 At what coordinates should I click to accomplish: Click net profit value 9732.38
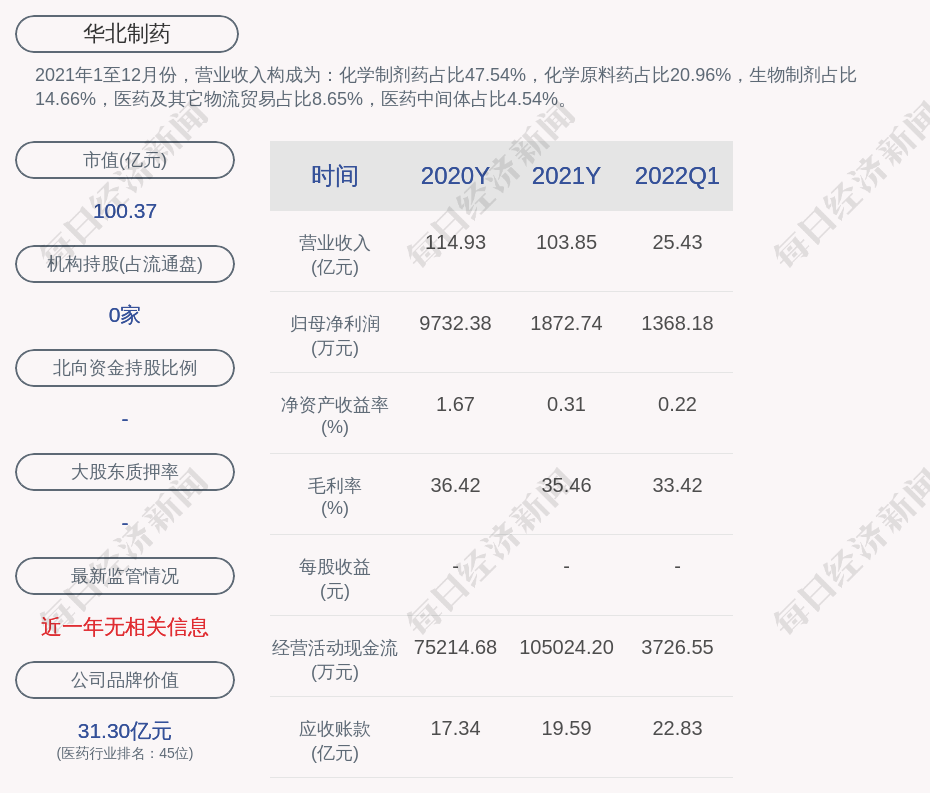455,323
